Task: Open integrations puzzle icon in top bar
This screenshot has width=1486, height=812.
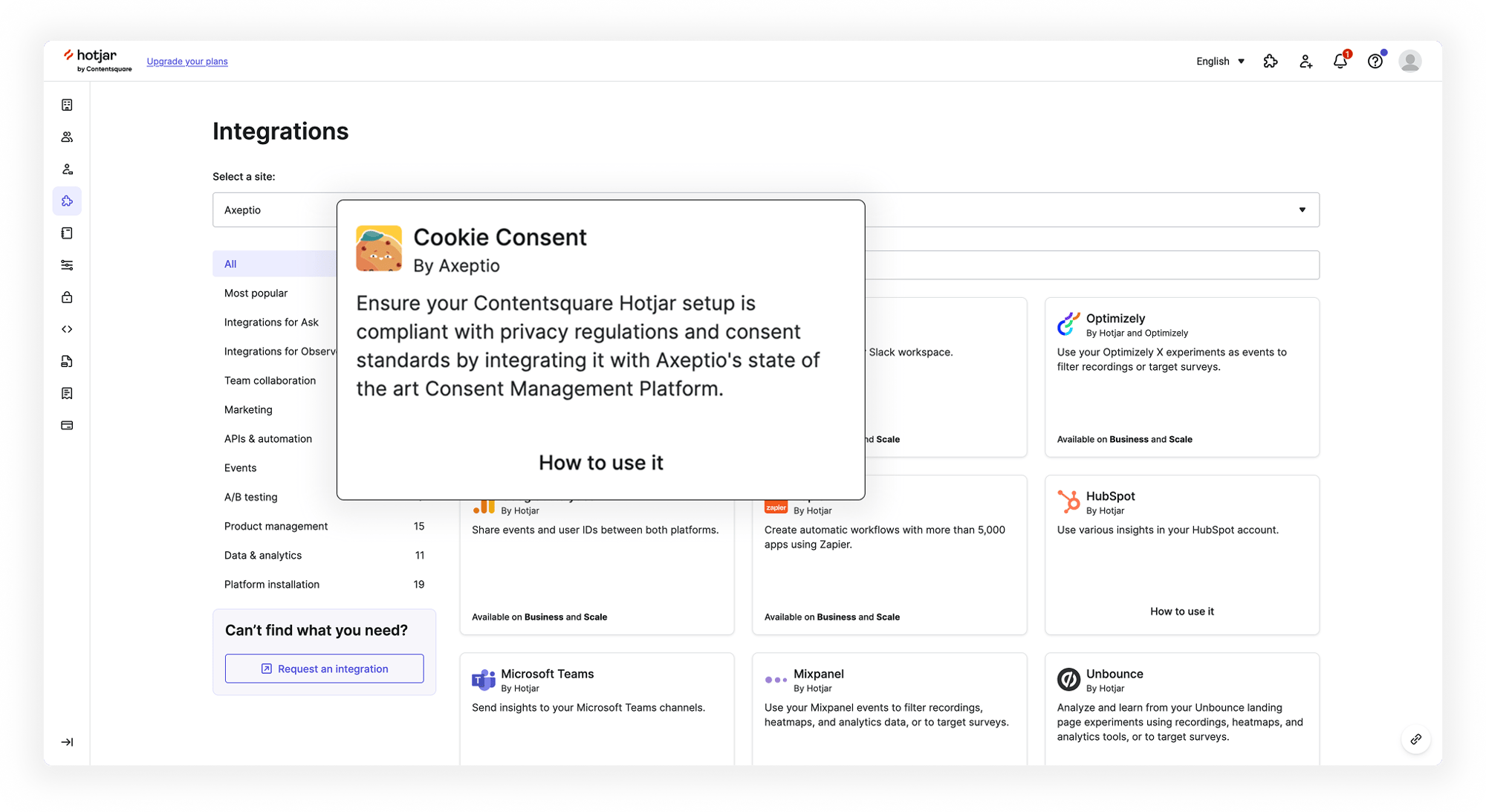Action: (x=1271, y=62)
